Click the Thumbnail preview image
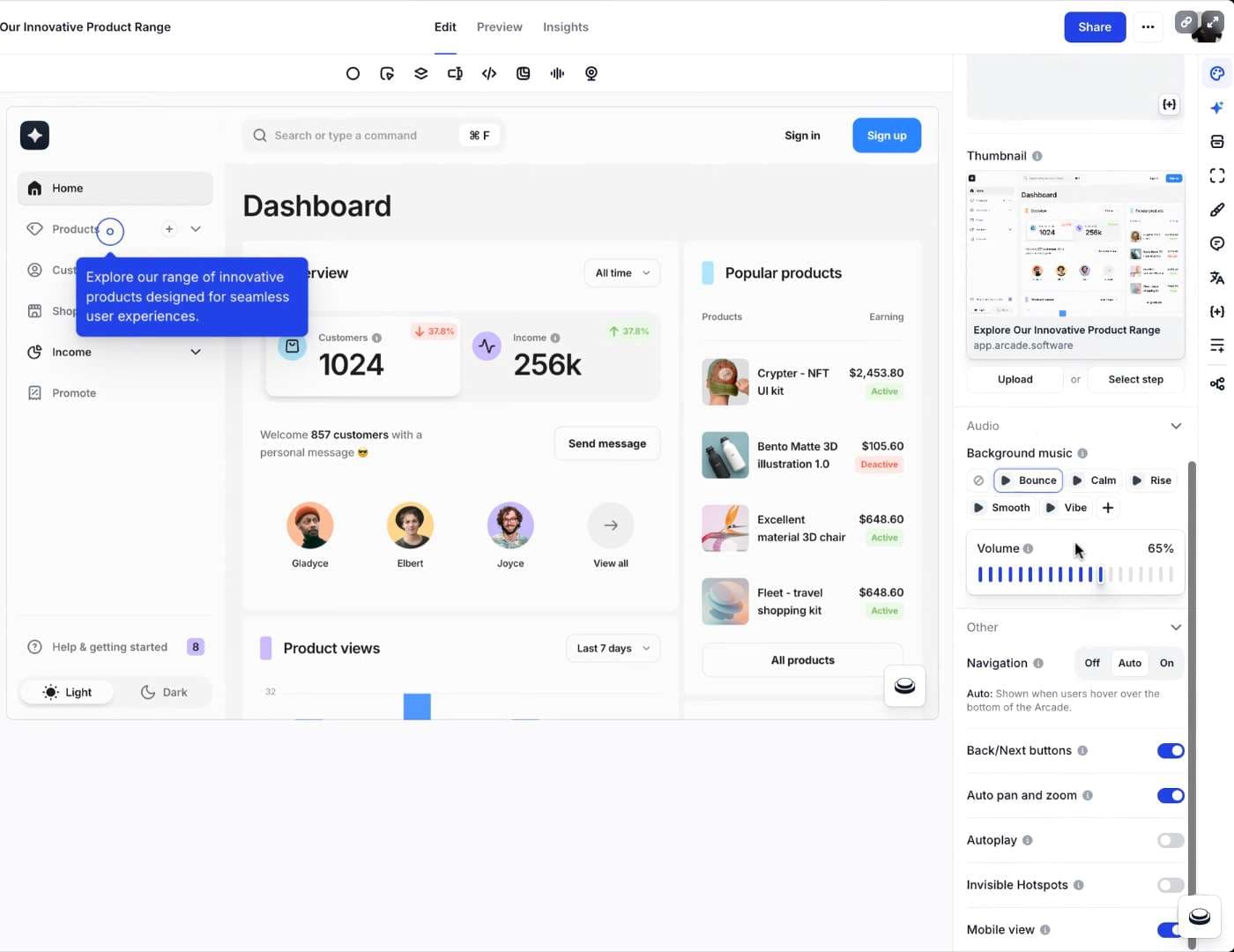The height and width of the screenshot is (952, 1234). (1074, 247)
